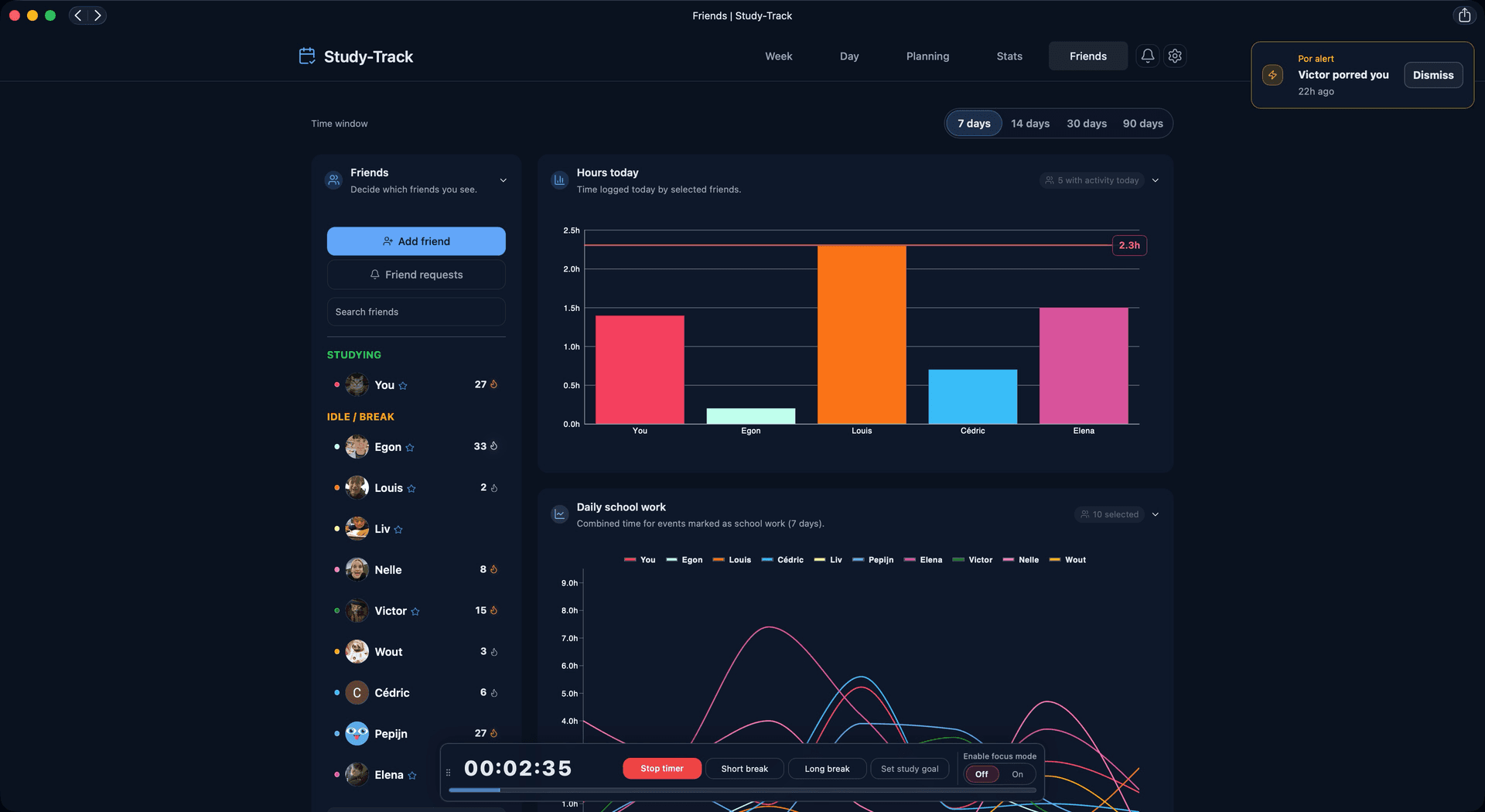
Task: Open the Planning tab
Action: 927,56
